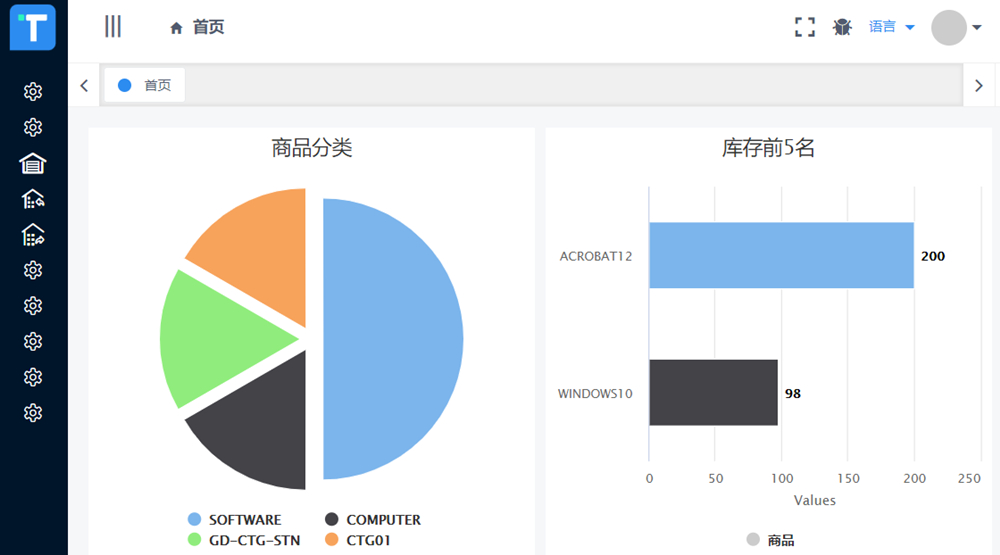Viewport: 1000px width, 555px height.
Task: Open the house with edit pencil sidebar icon
Action: 33,235
